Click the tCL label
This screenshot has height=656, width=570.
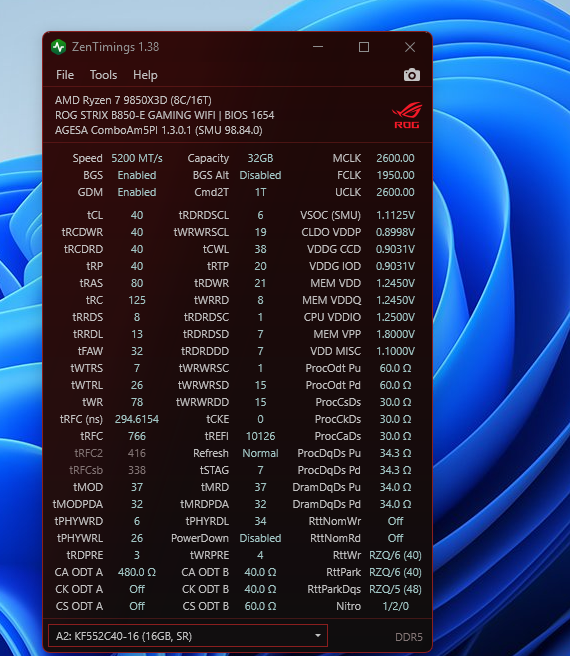[95, 215]
